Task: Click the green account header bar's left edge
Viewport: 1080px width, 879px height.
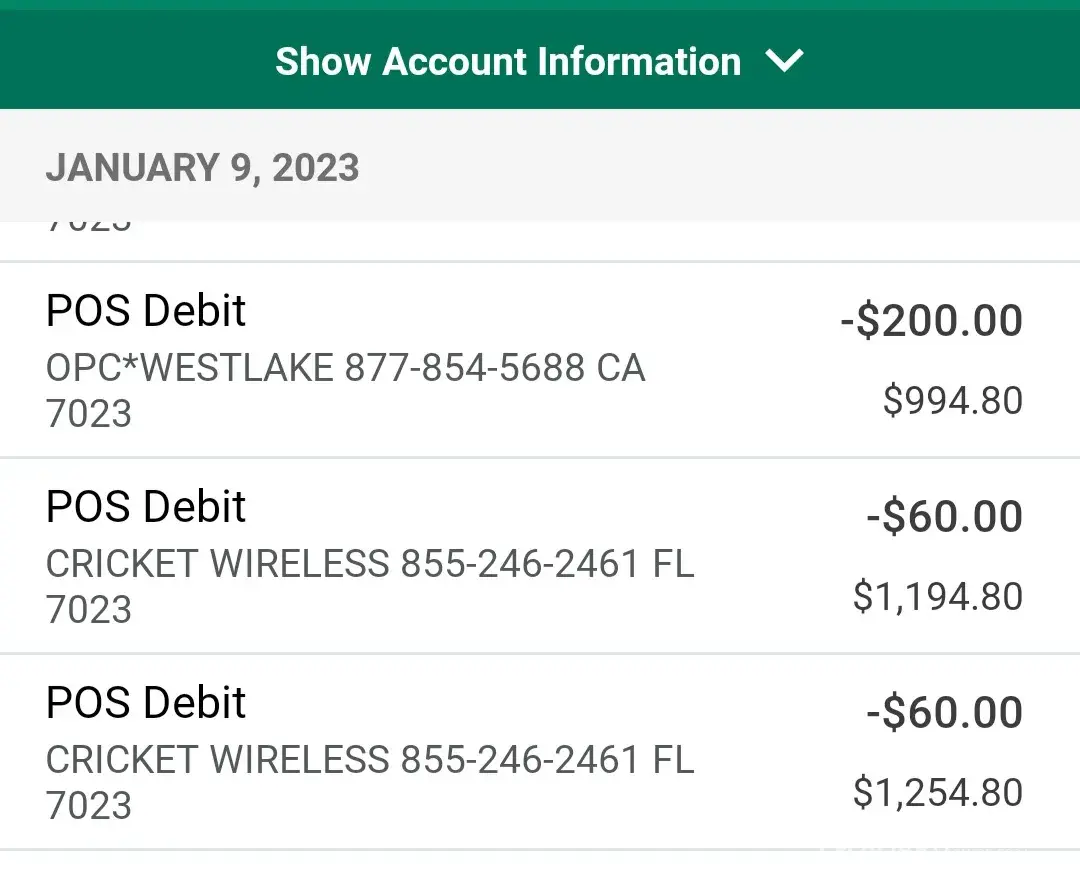Action: [x=30, y=62]
